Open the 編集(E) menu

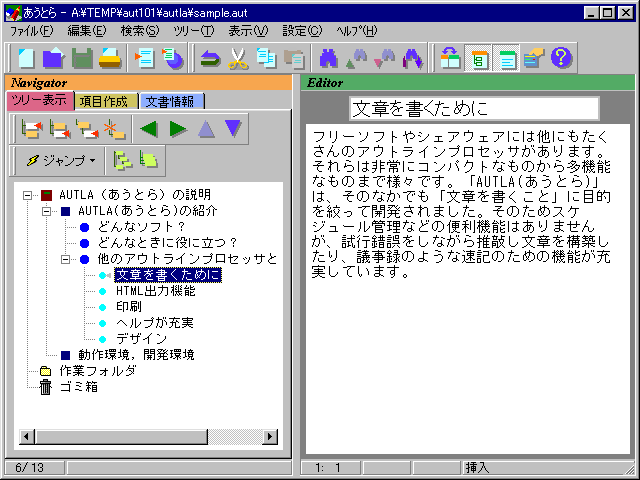(87, 31)
